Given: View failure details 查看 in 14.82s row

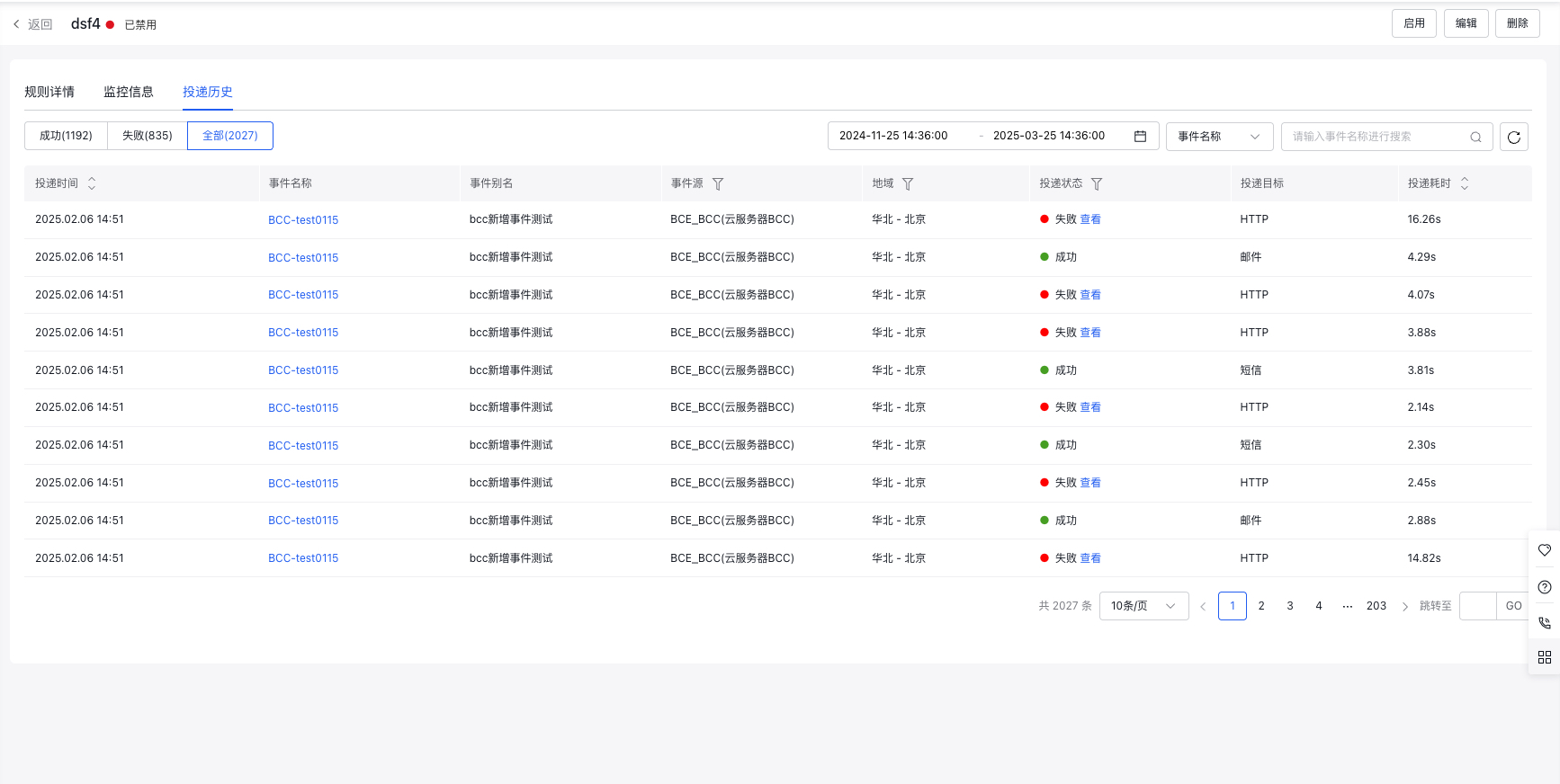Looking at the screenshot, I should (1090, 558).
